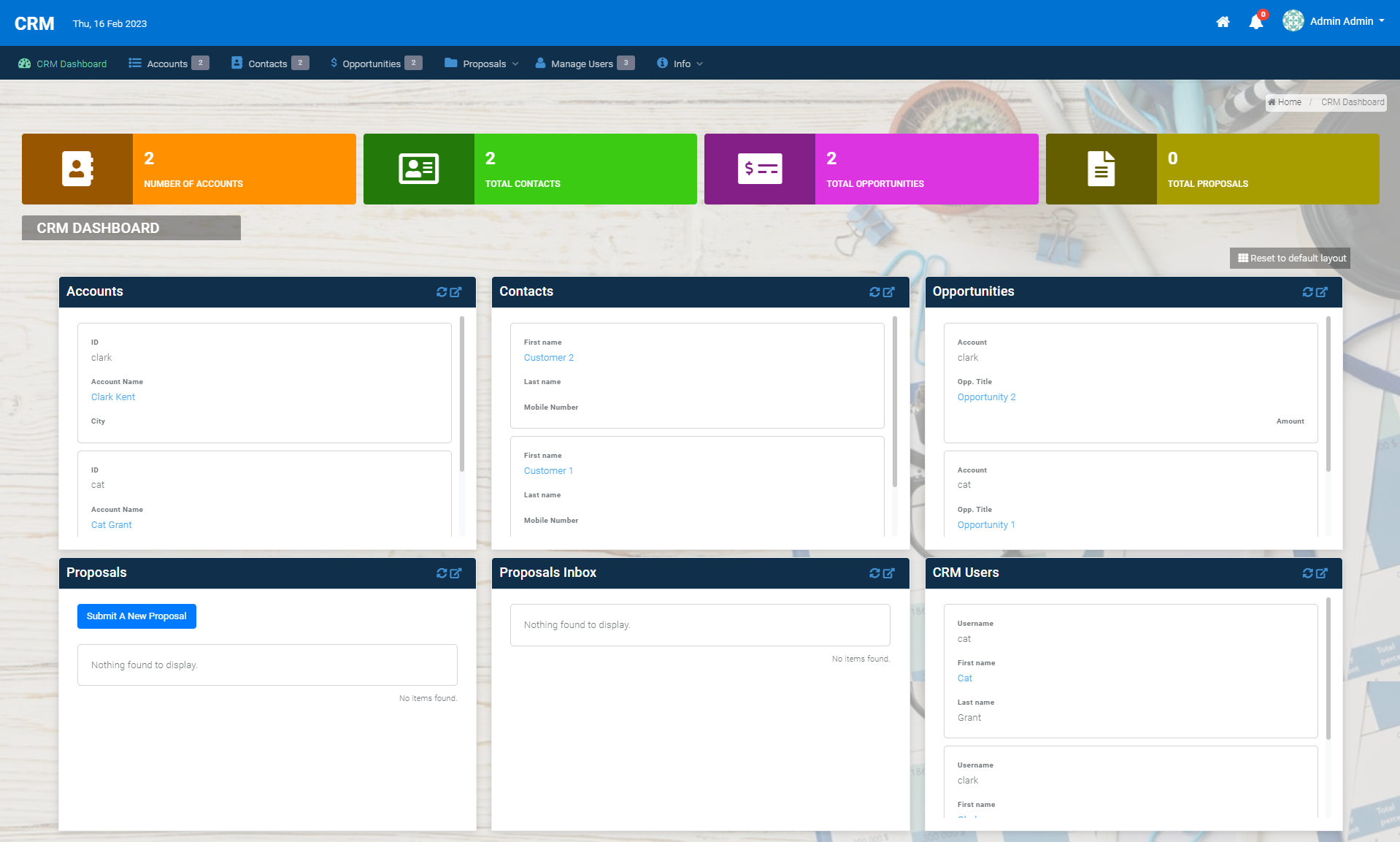Refresh the Proposals Inbox panel
The image size is (1400, 842).
[874, 573]
